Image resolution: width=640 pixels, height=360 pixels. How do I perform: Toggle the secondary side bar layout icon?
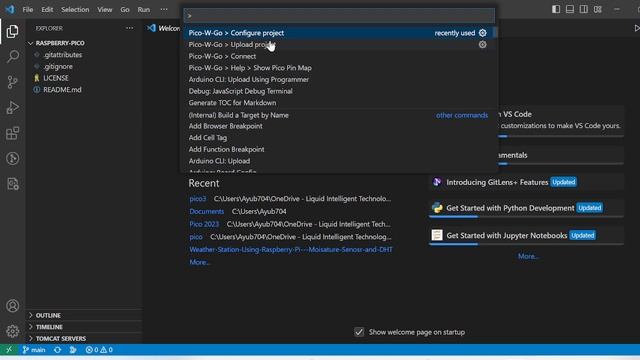coord(584,9)
